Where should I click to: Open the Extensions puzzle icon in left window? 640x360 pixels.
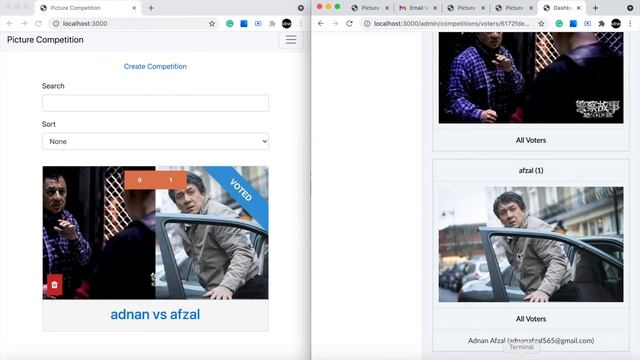272,24
